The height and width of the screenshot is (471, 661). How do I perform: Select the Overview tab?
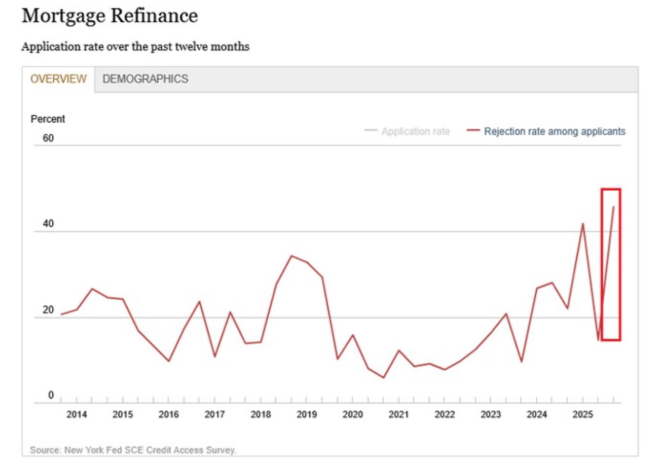pyautogui.click(x=58, y=79)
